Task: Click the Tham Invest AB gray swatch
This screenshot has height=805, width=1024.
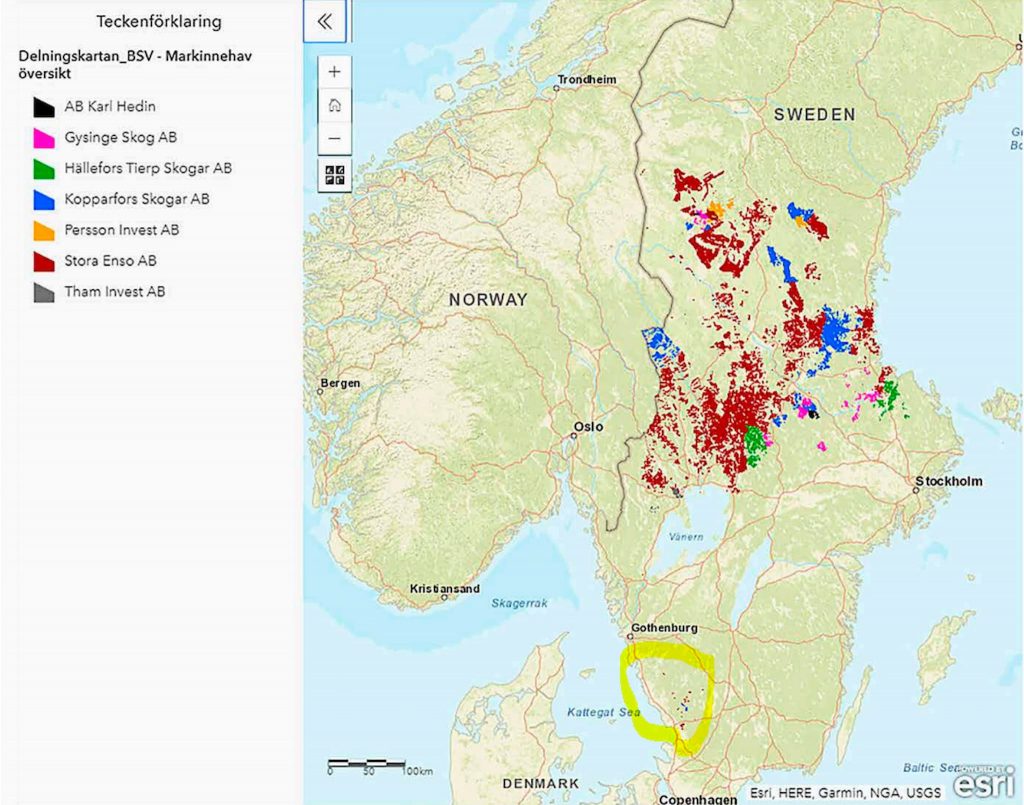Action: pos(44,292)
